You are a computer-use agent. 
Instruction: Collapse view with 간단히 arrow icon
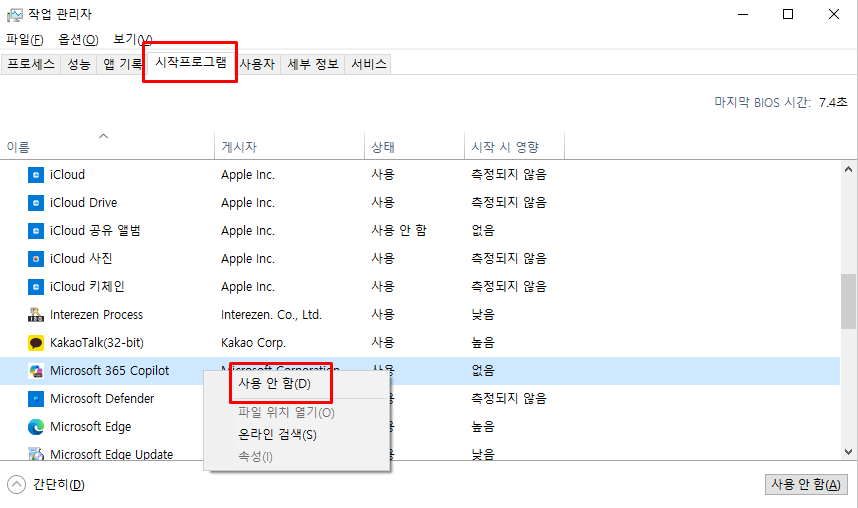tap(16, 484)
